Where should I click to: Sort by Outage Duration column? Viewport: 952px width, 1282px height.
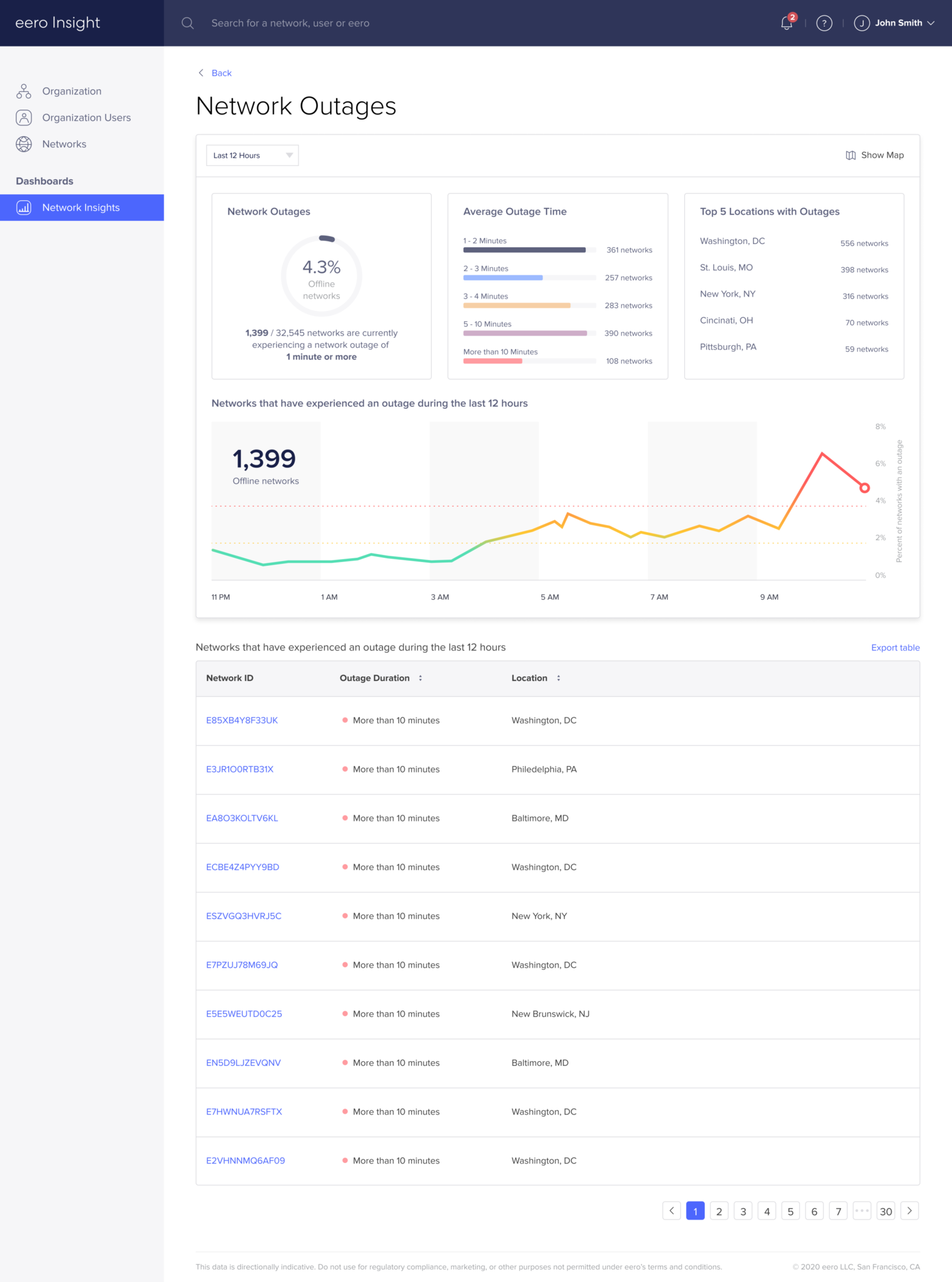point(420,678)
